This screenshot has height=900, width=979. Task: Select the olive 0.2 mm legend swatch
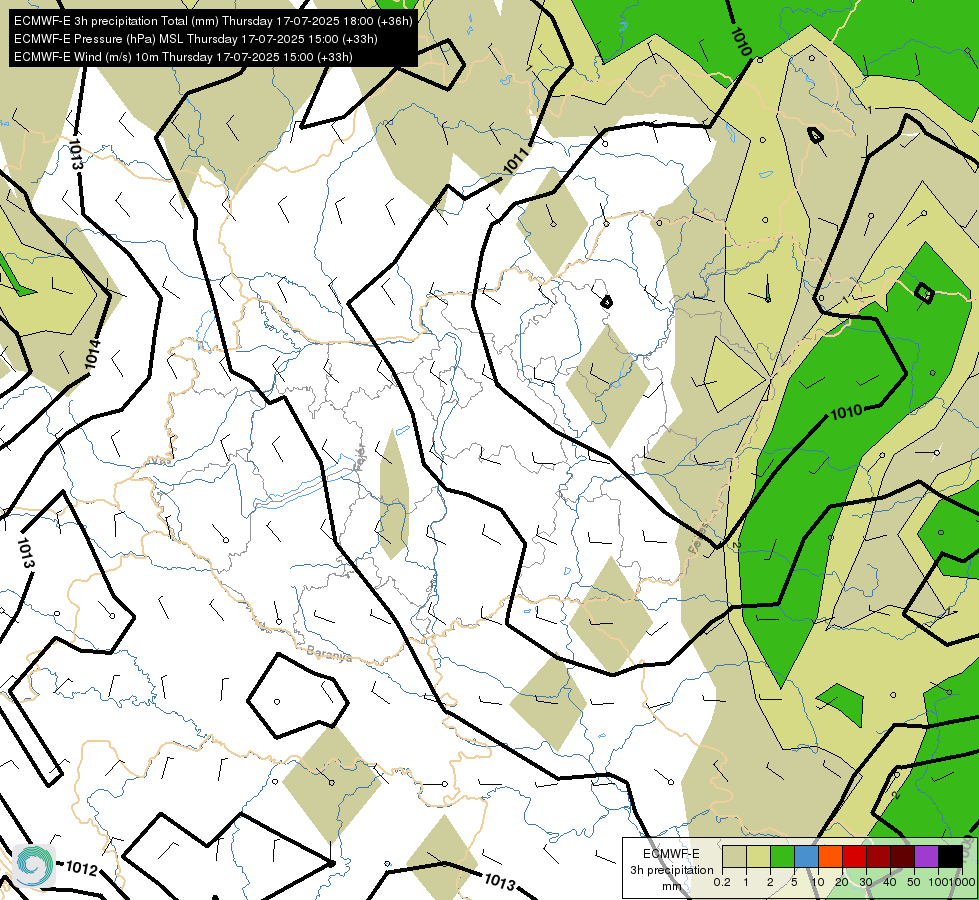tap(734, 857)
